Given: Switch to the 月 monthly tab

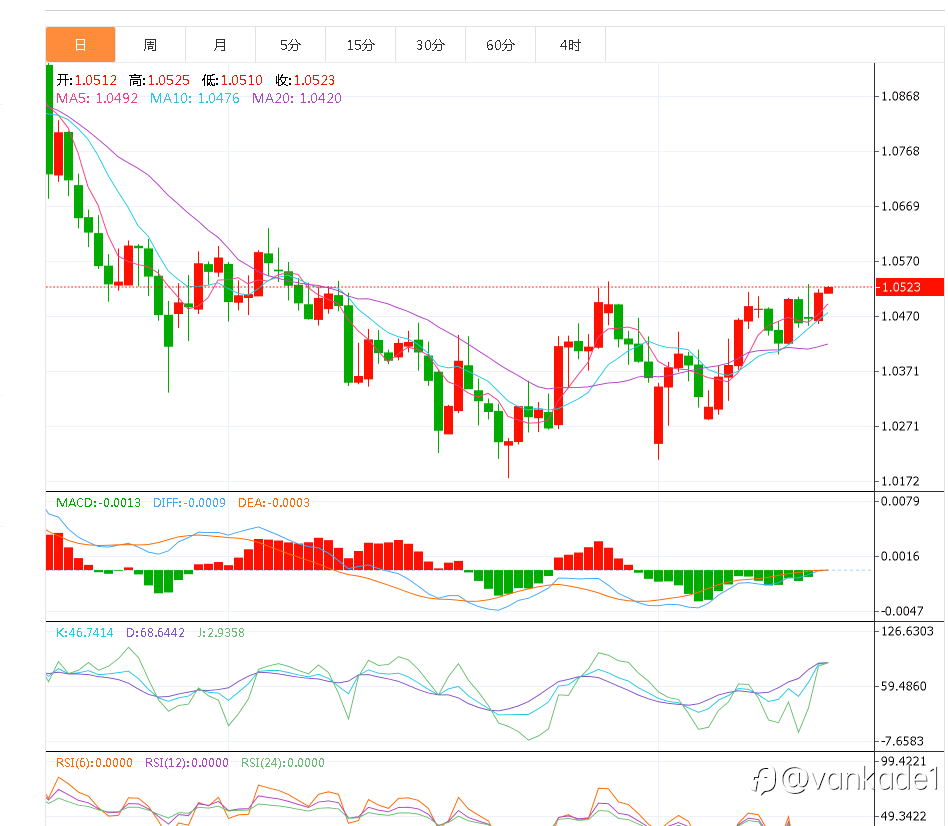Looking at the screenshot, I should coord(221,45).
